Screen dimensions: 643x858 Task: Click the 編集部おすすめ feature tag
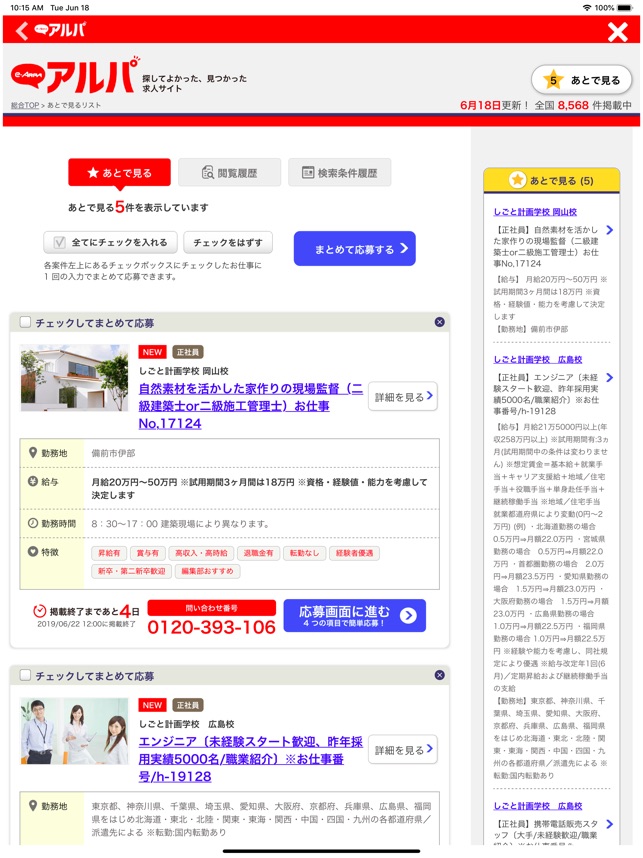[207, 571]
